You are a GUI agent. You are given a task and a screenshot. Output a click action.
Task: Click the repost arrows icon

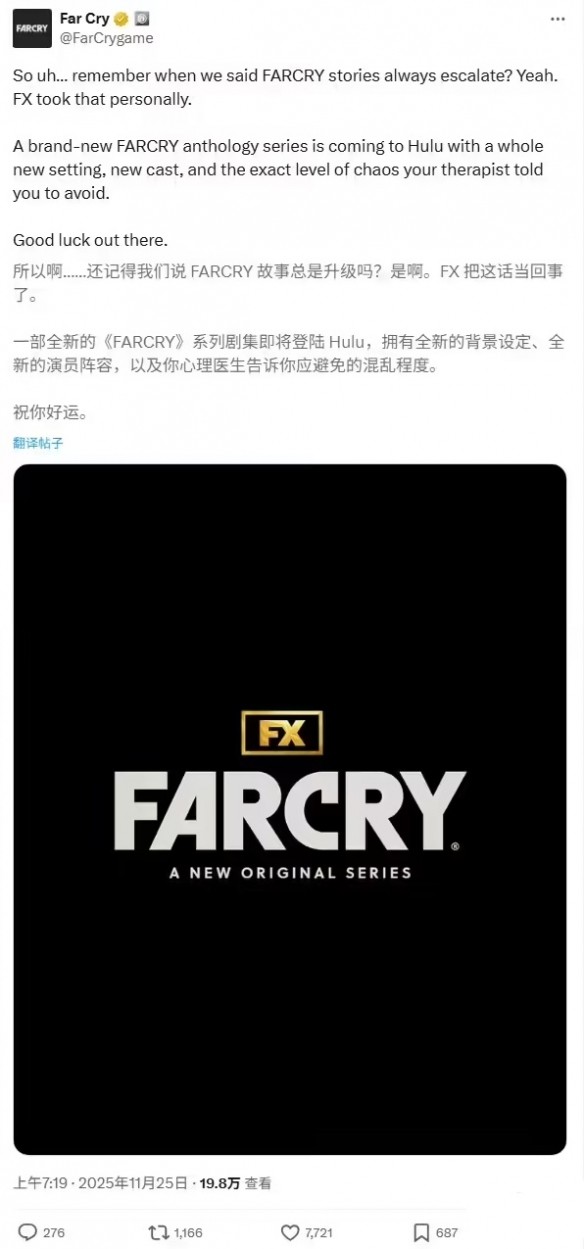coord(158,1232)
